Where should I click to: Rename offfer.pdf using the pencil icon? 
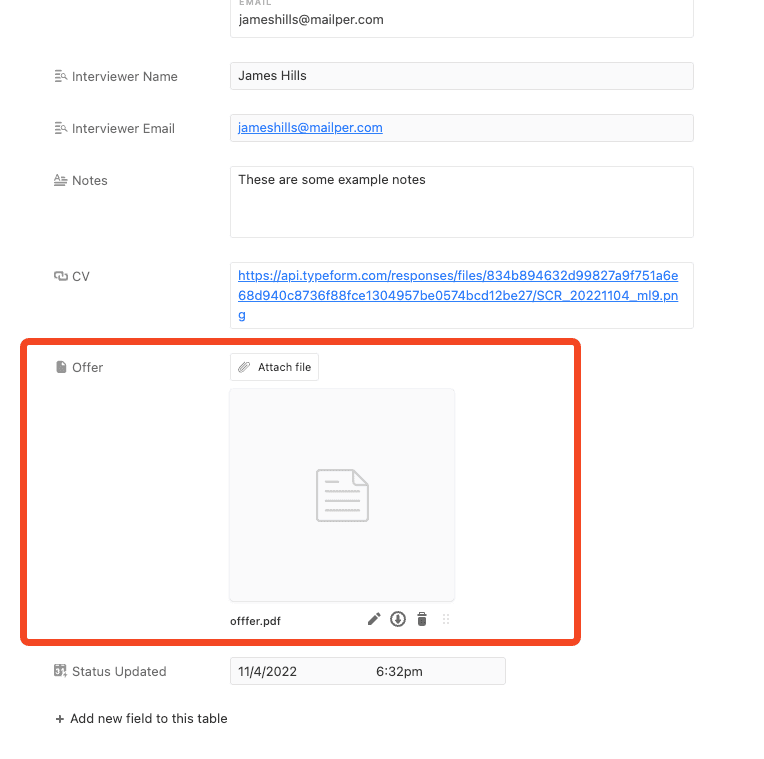374,619
